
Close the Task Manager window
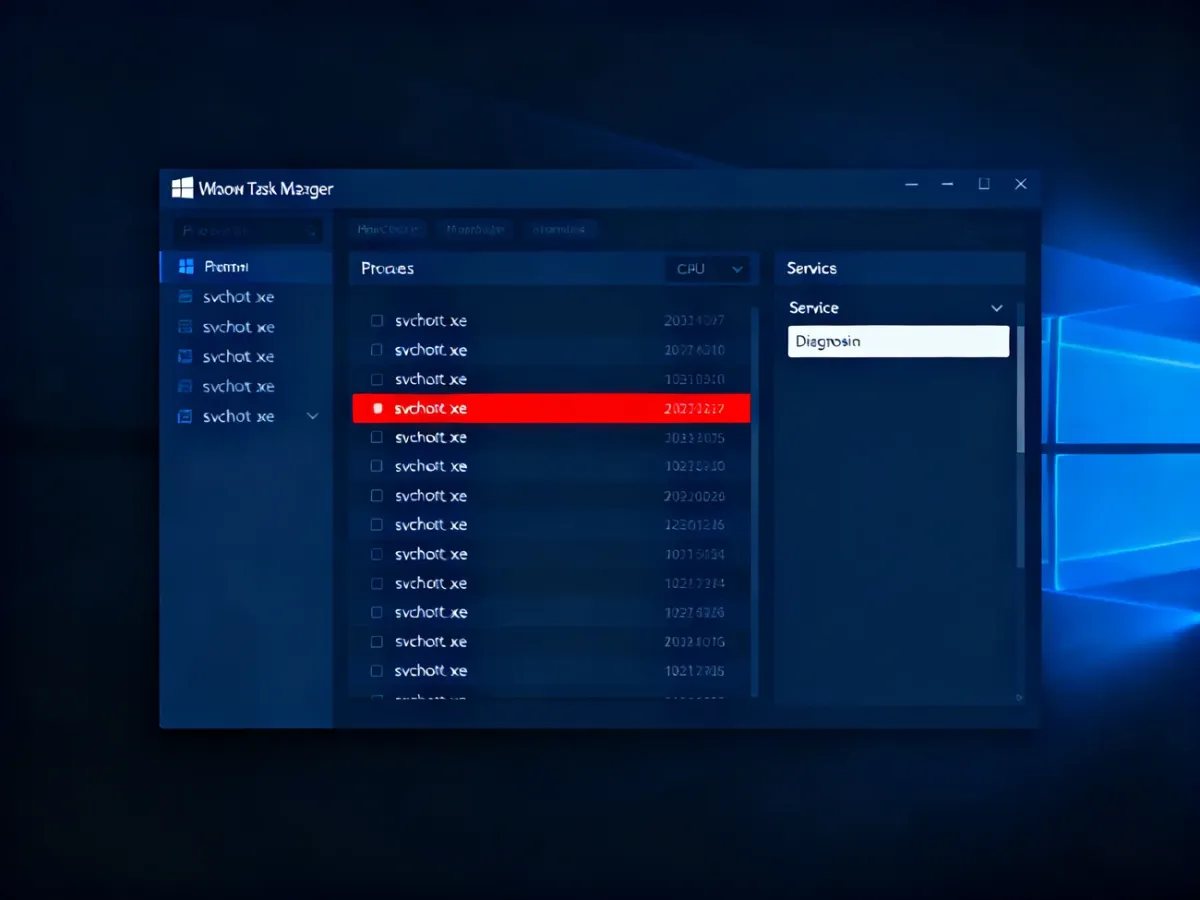point(1021,184)
